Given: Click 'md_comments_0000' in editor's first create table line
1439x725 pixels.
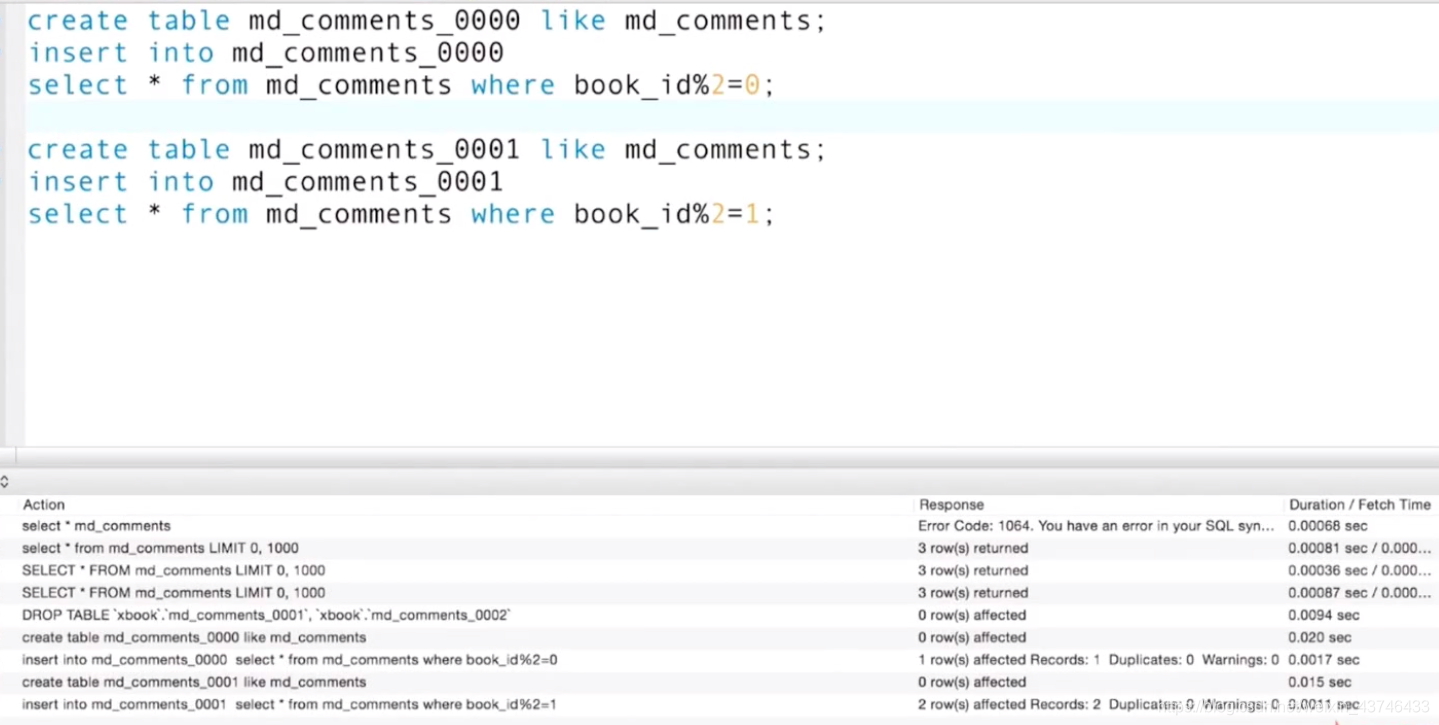Looking at the screenshot, I should point(385,21).
